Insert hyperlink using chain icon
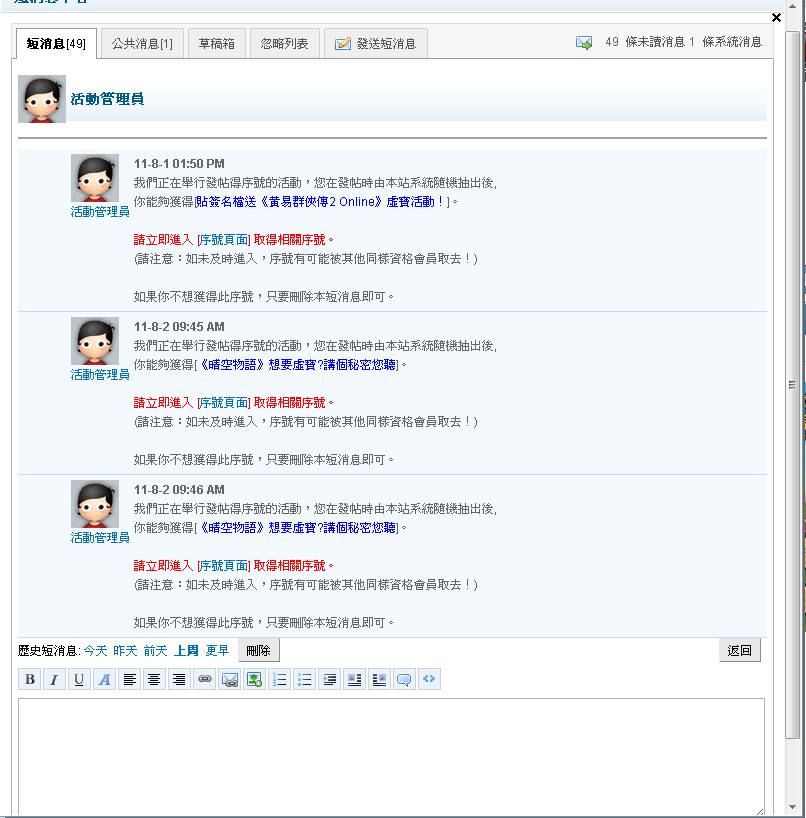 click(204, 680)
